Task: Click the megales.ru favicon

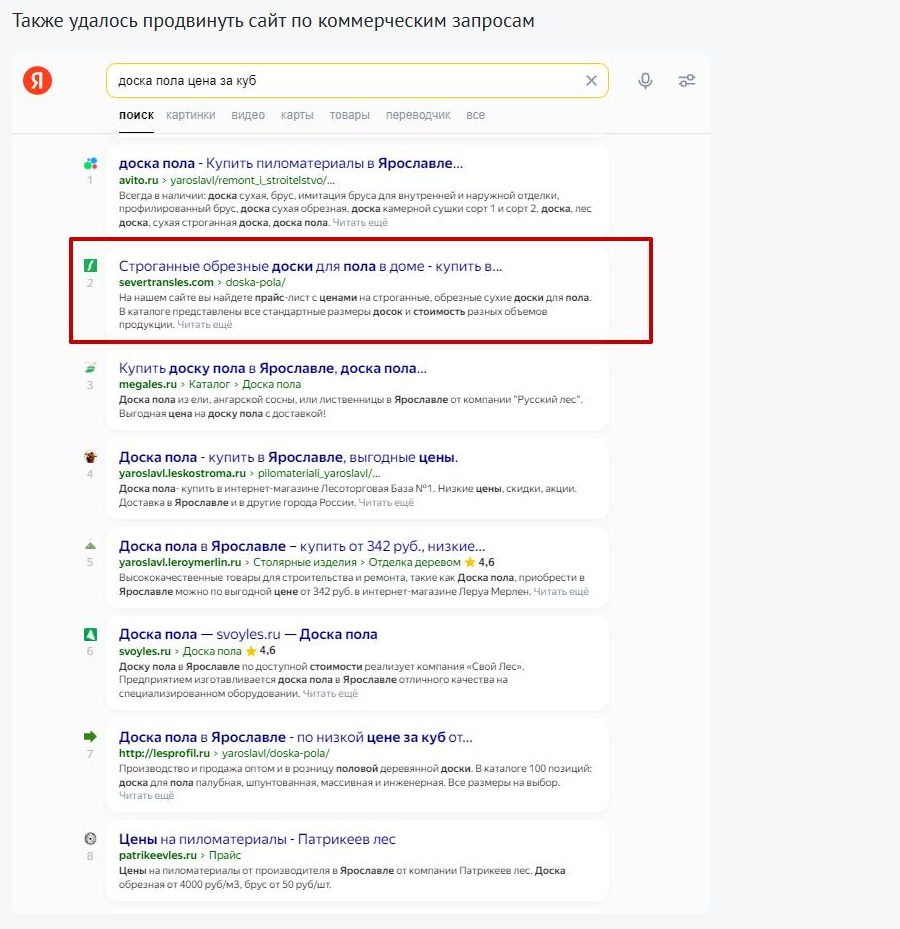Action: (90, 368)
